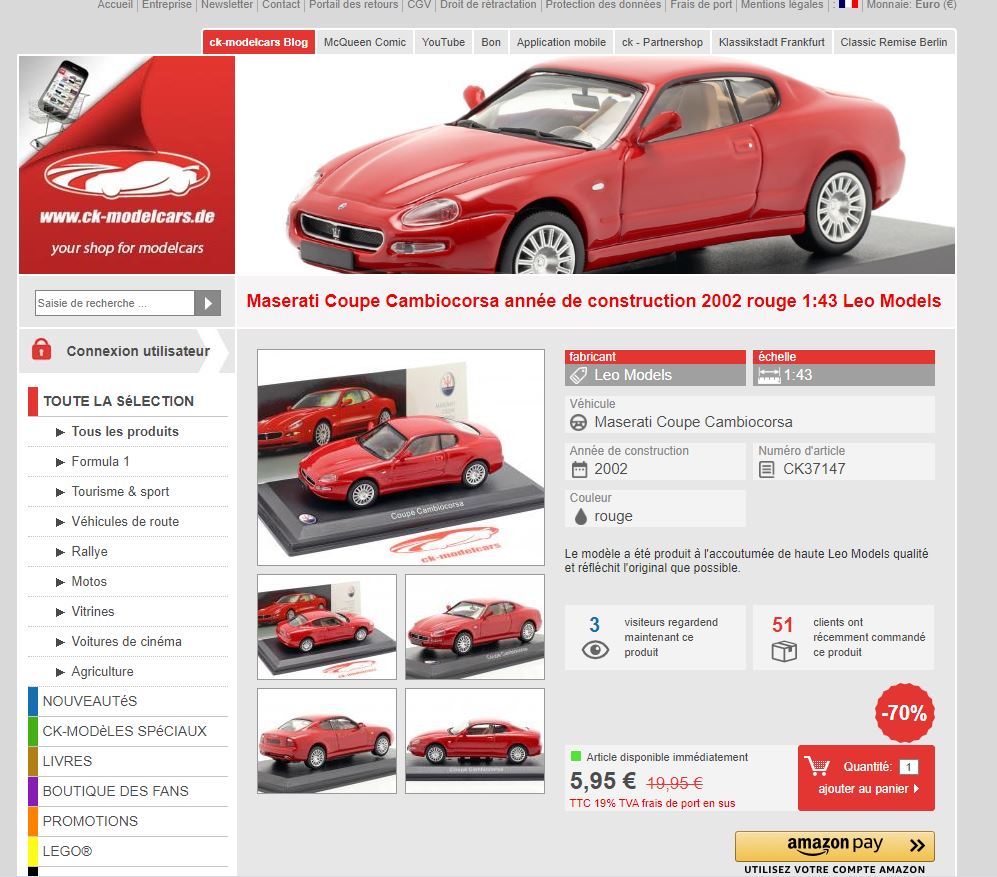Click the 1:43 scale ruler icon
Screen dimensions: 997x877
768,375
